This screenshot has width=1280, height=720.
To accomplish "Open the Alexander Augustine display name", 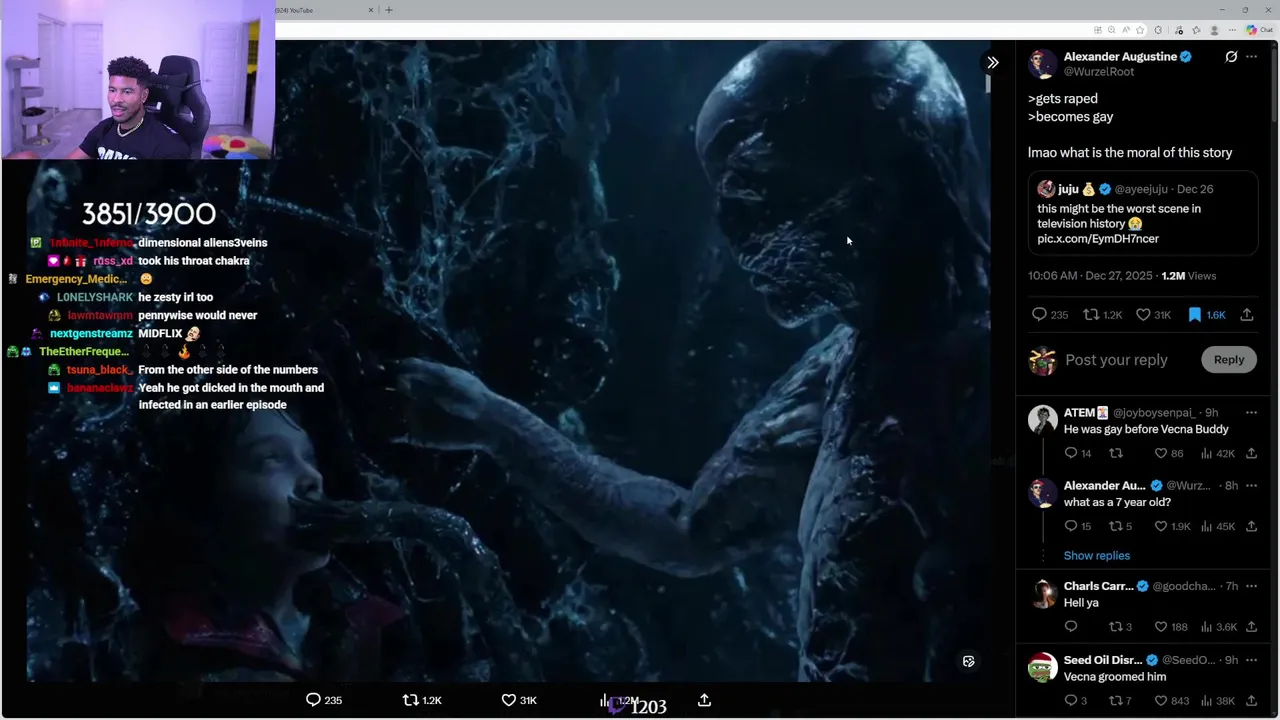I will pyautogui.click(x=1120, y=57).
